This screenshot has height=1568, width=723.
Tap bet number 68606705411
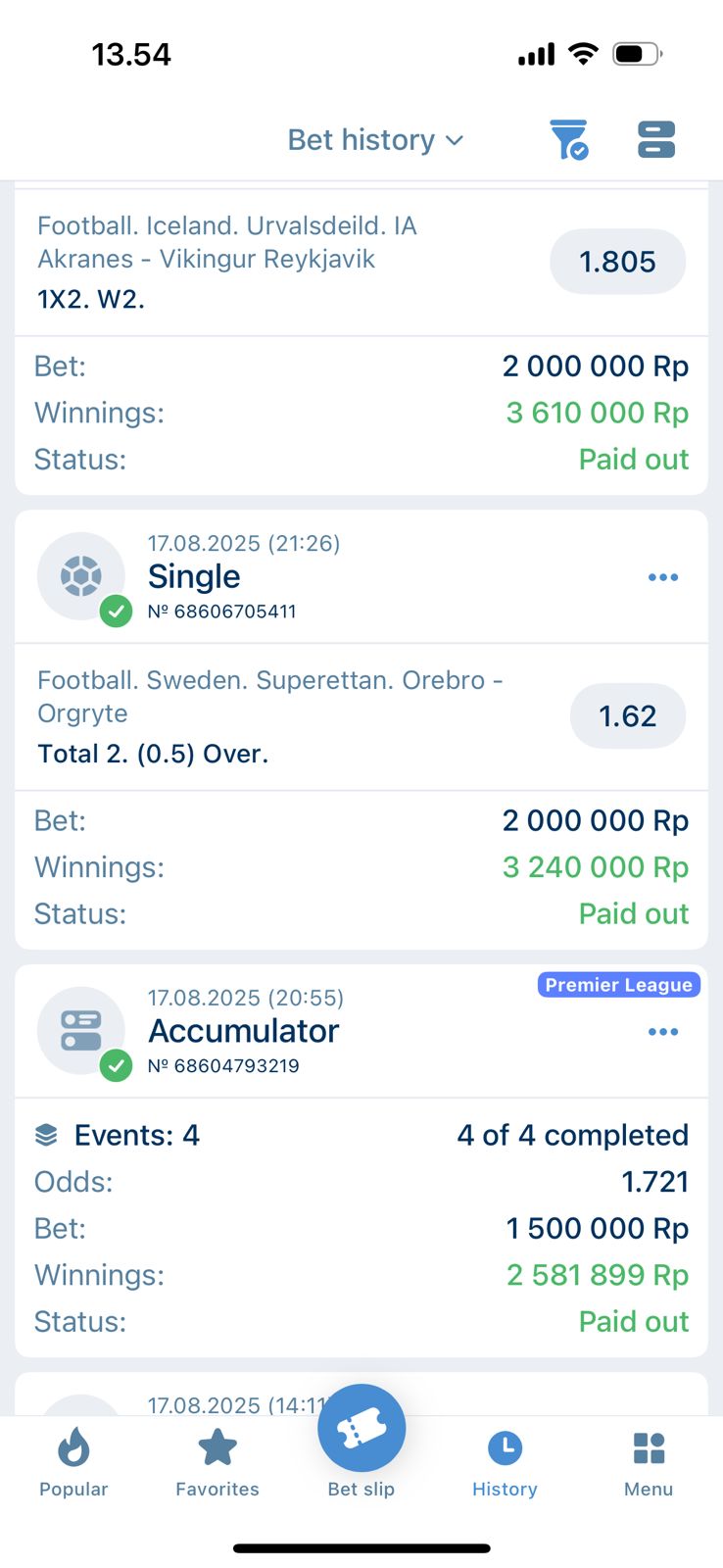coord(222,612)
